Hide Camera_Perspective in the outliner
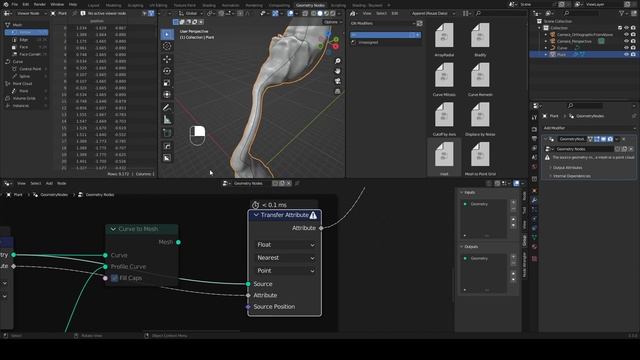This screenshot has width=640, height=360. 626,41
